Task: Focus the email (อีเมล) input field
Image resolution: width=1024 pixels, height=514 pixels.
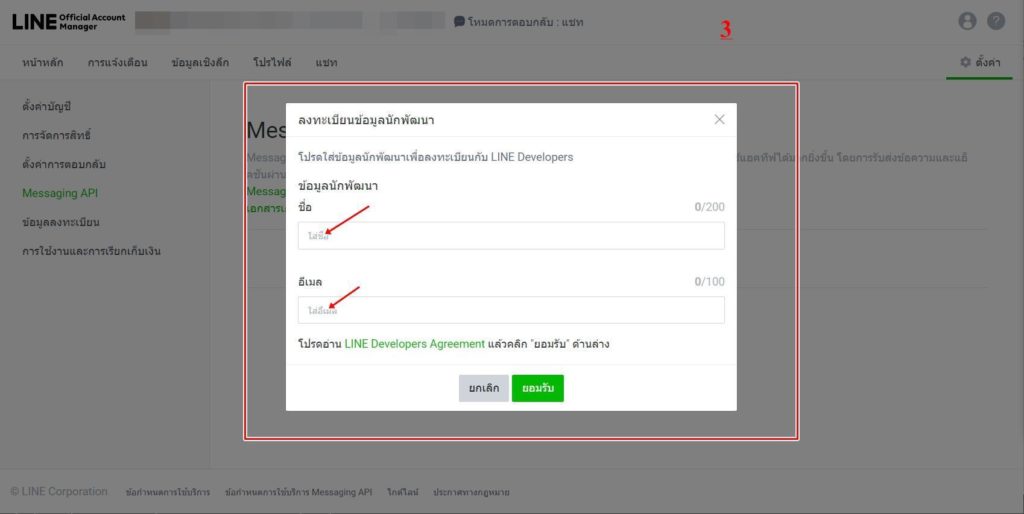Action: (x=511, y=310)
